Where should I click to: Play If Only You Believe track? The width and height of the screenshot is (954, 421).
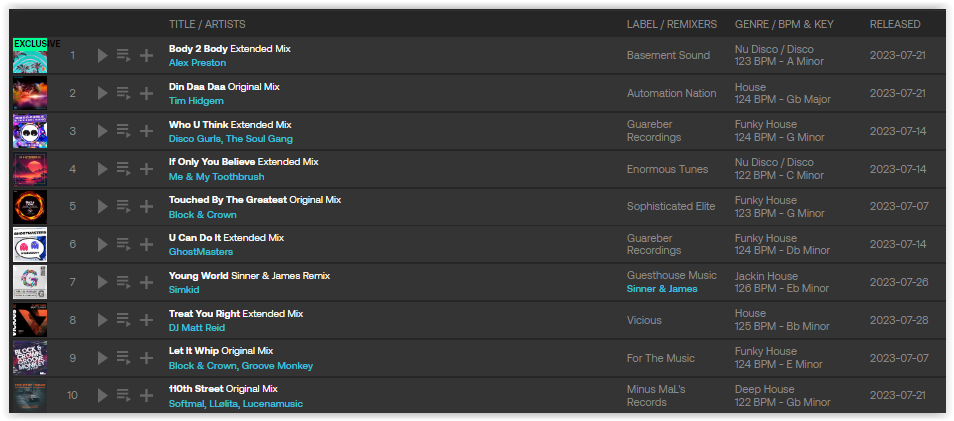(x=103, y=169)
